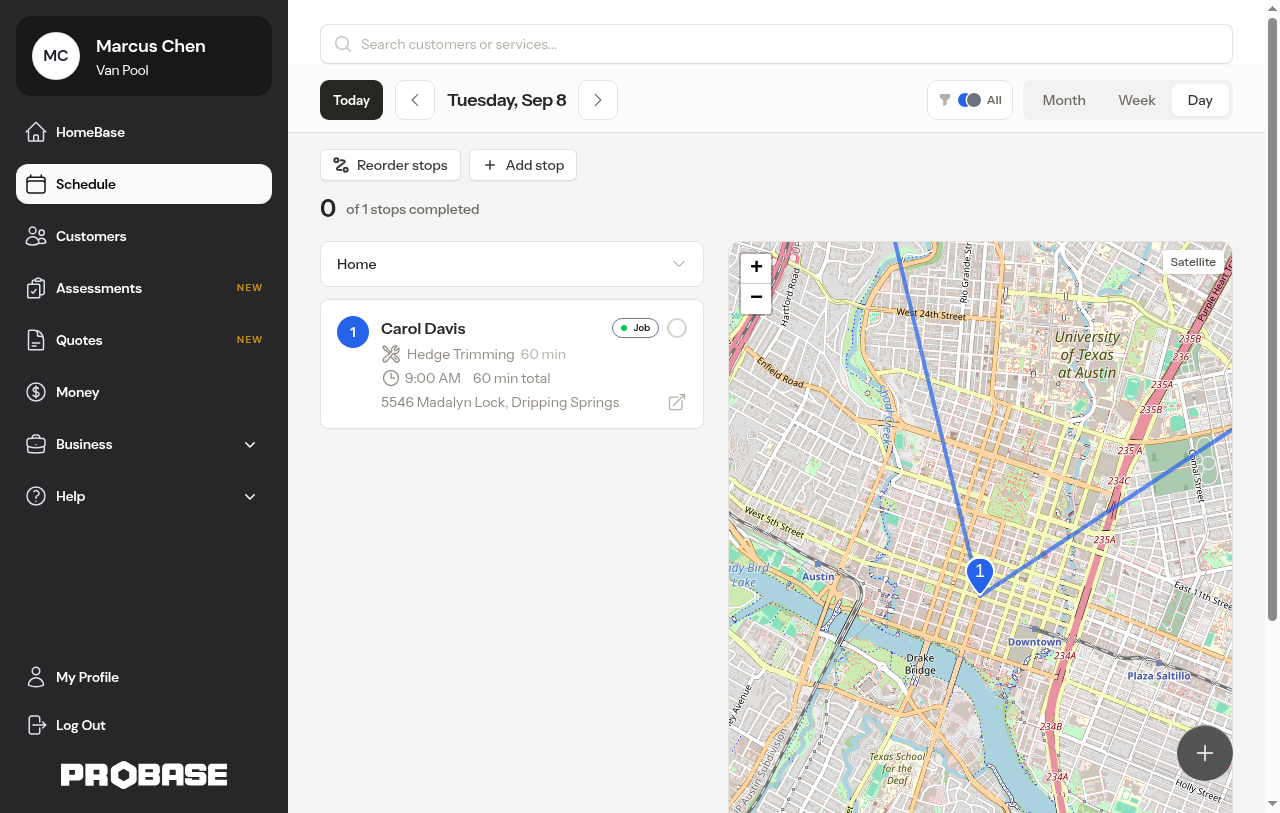Go to the Customers section
This screenshot has height=813, width=1280.
[144, 236]
